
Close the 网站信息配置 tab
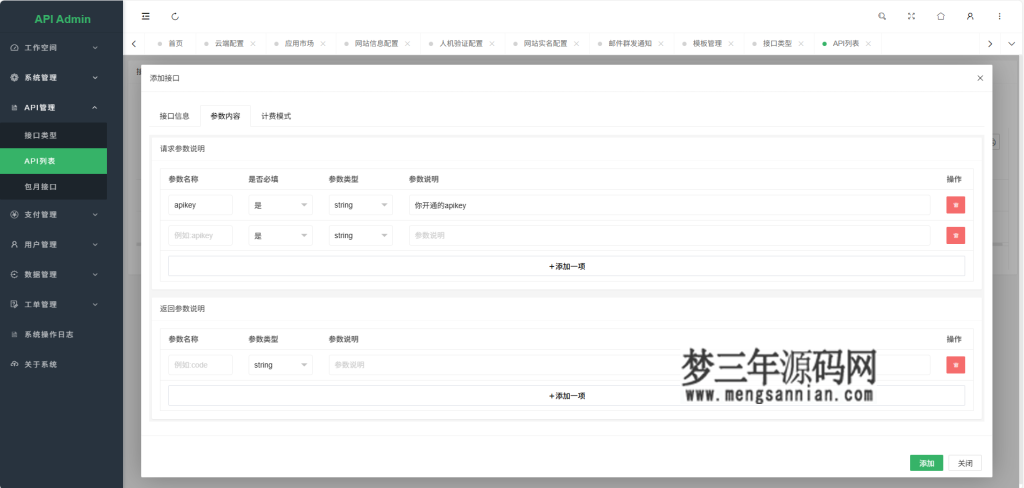(408, 44)
